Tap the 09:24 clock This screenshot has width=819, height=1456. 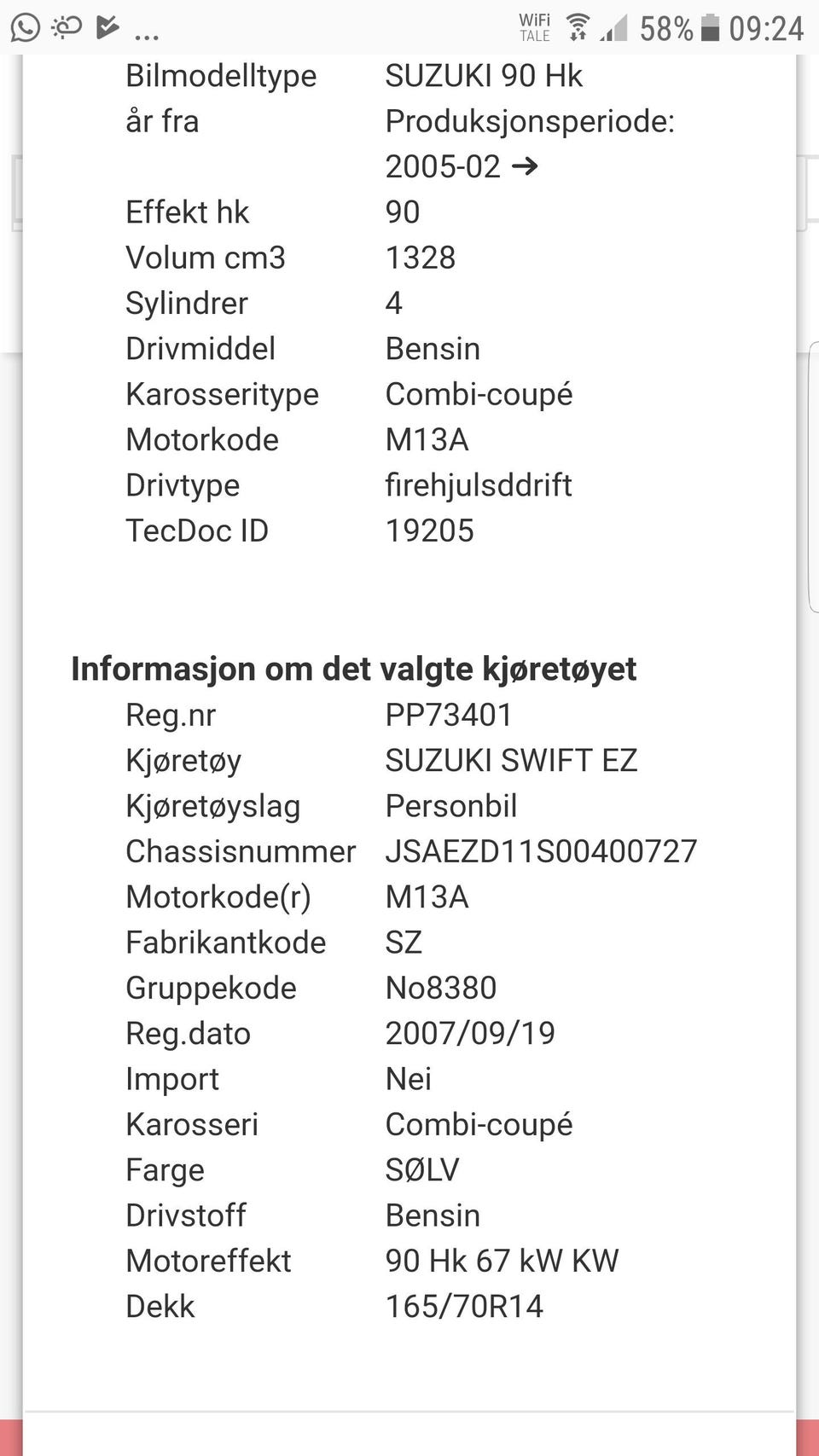[x=766, y=28]
